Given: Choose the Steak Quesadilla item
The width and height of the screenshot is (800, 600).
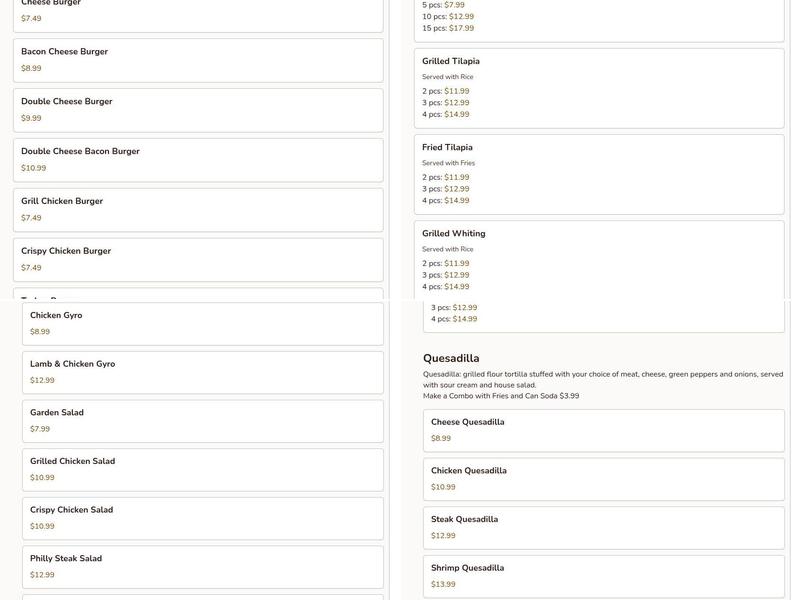Looking at the screenshot, I should (603, 528).
